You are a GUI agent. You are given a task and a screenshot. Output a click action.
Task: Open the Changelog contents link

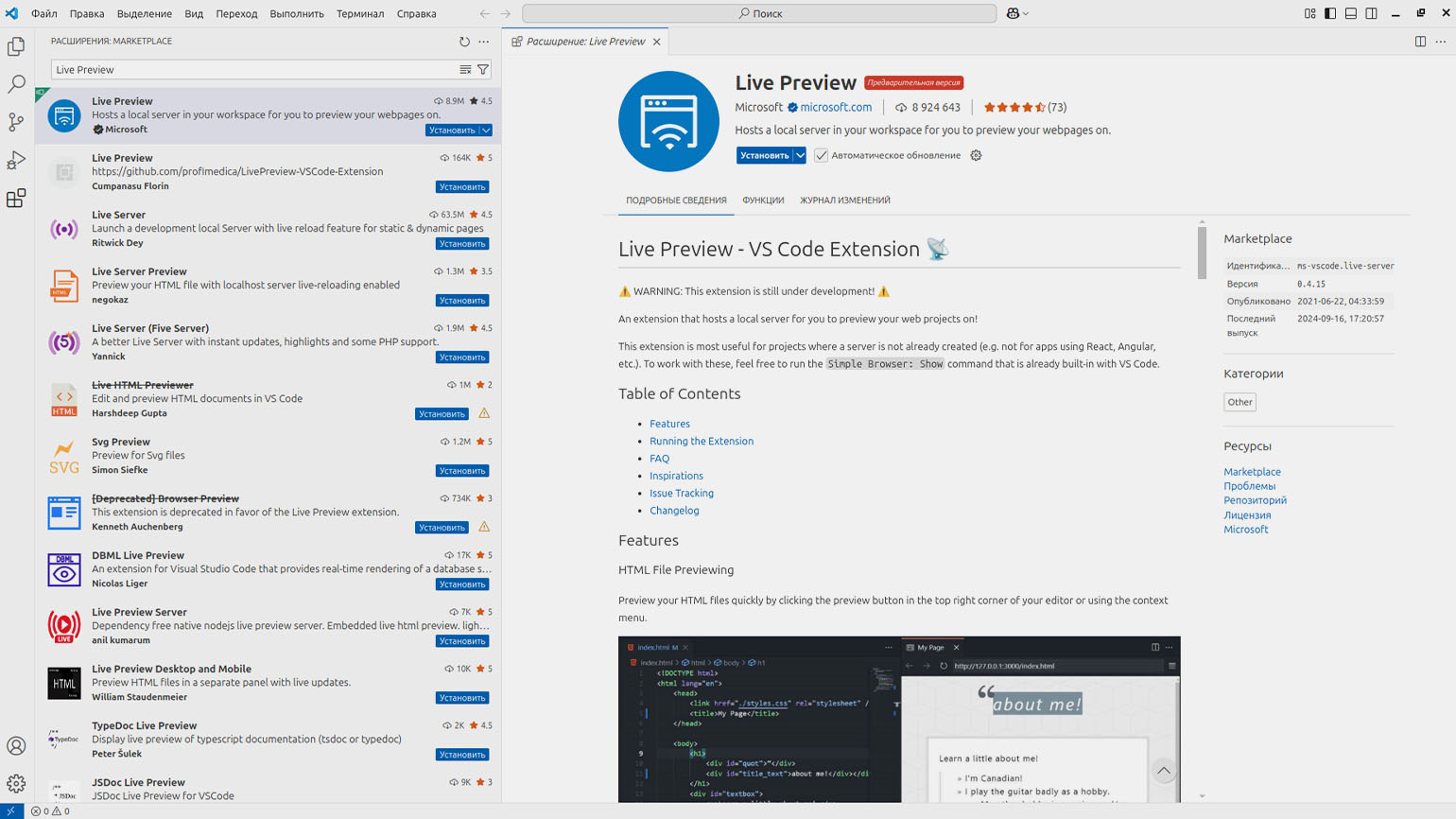tap(674, 511)
